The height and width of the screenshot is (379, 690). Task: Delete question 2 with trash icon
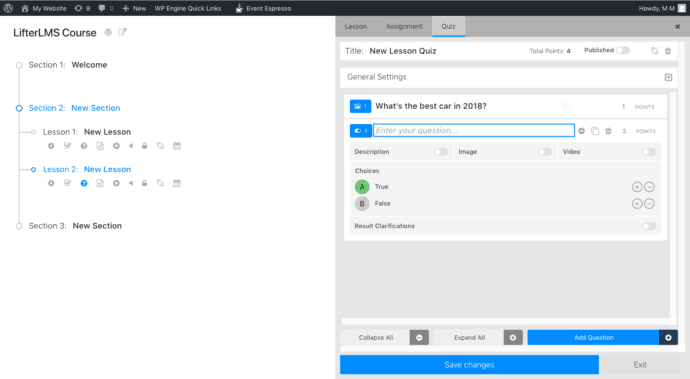click(x=608, y=131)
